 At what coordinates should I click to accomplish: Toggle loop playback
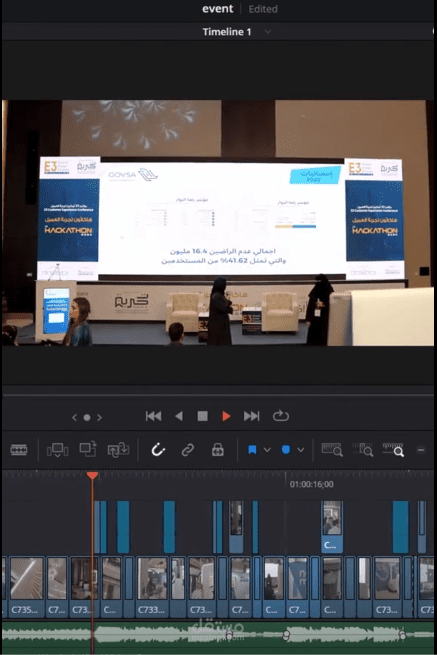281,416
